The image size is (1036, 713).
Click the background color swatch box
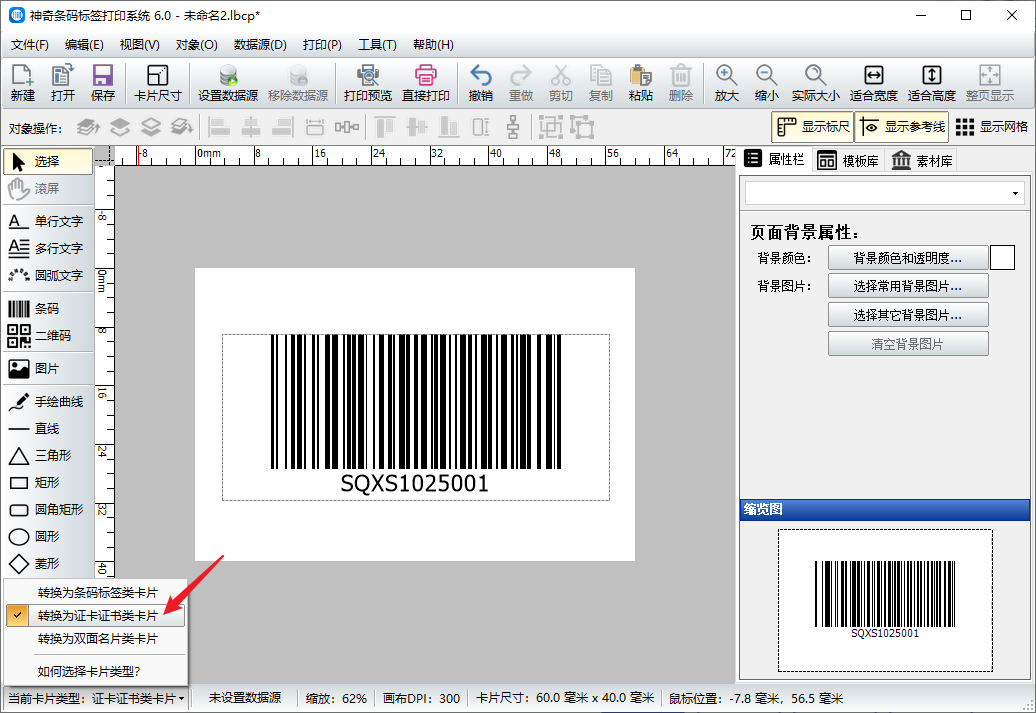[1002, 258]
